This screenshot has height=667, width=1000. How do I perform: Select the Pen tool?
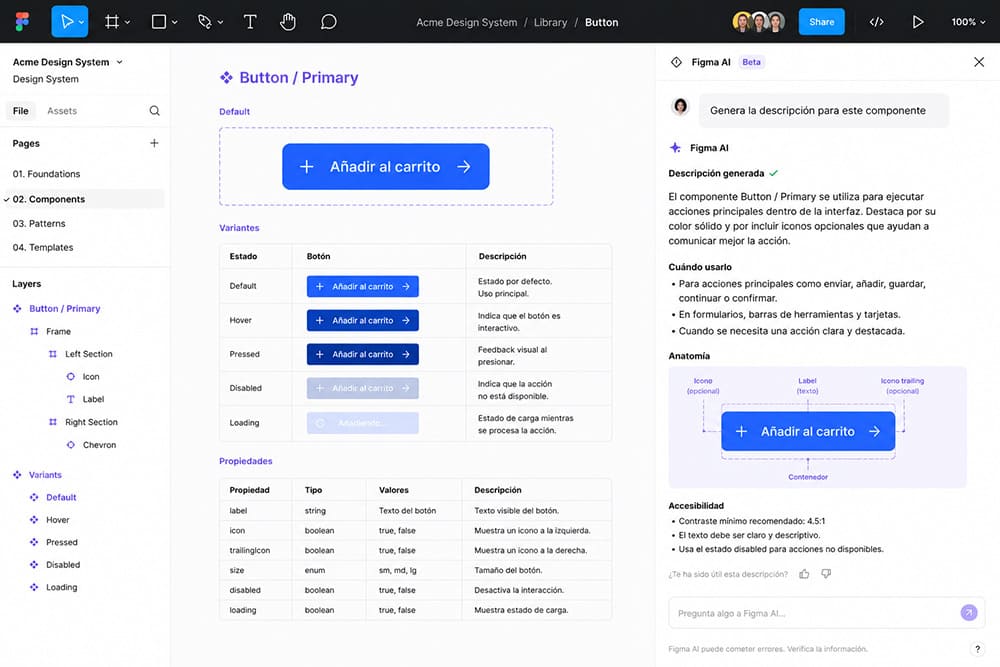[x=205, y=22]
